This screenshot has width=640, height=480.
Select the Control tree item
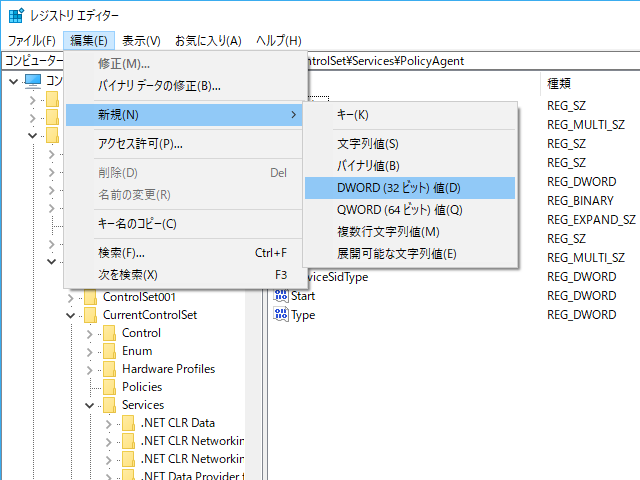[x=141, y=333]
